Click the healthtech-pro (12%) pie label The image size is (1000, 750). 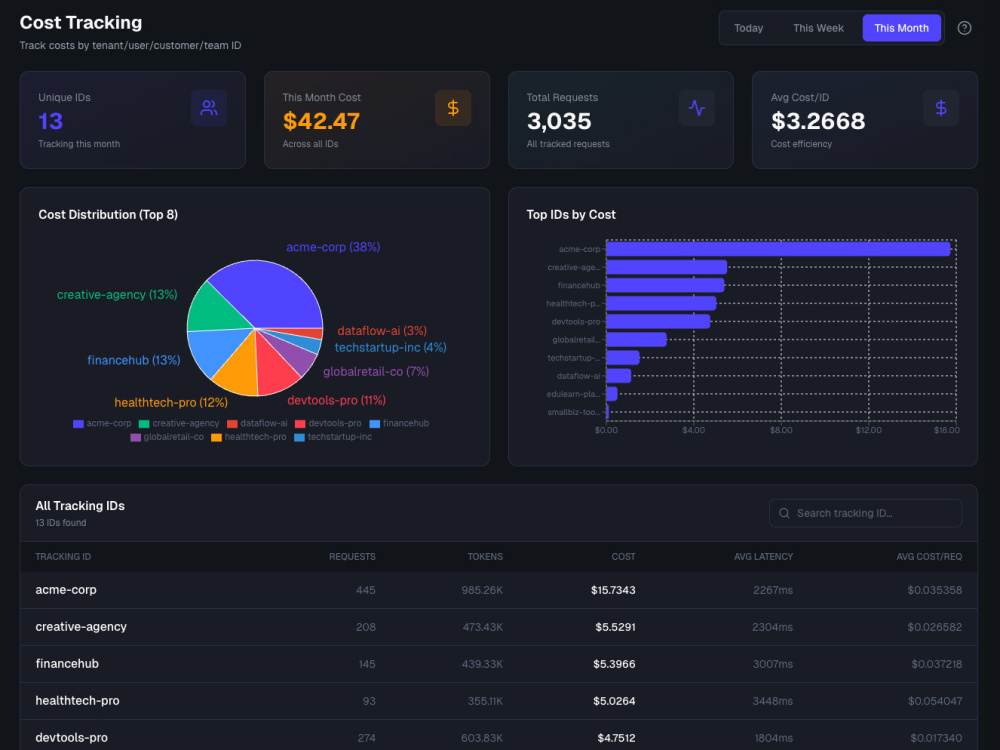(x=171, y=402)
